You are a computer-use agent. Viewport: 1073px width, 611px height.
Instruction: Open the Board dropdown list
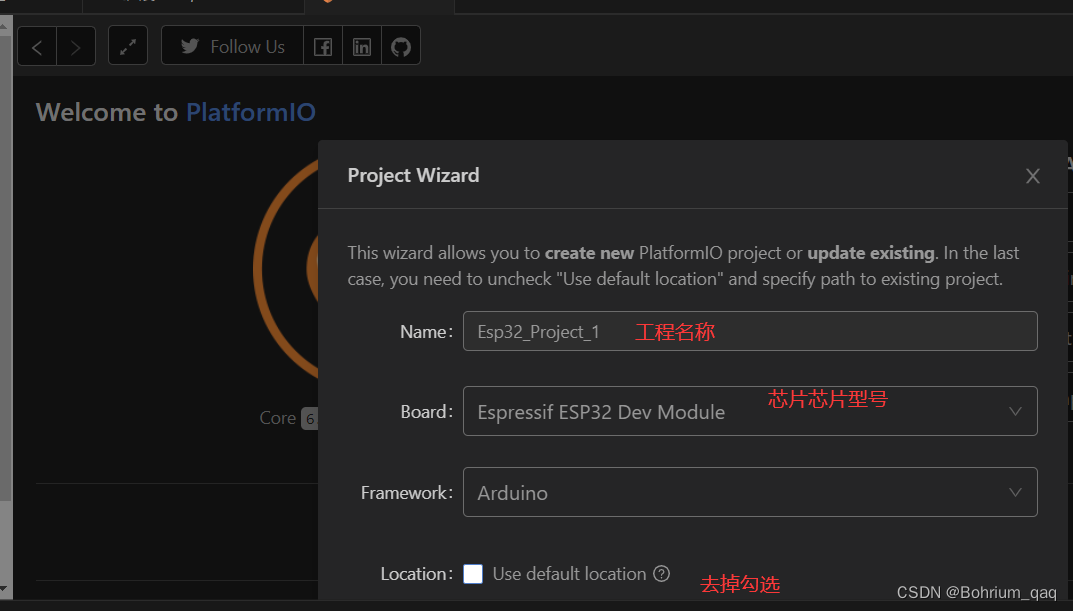point(750,411)
